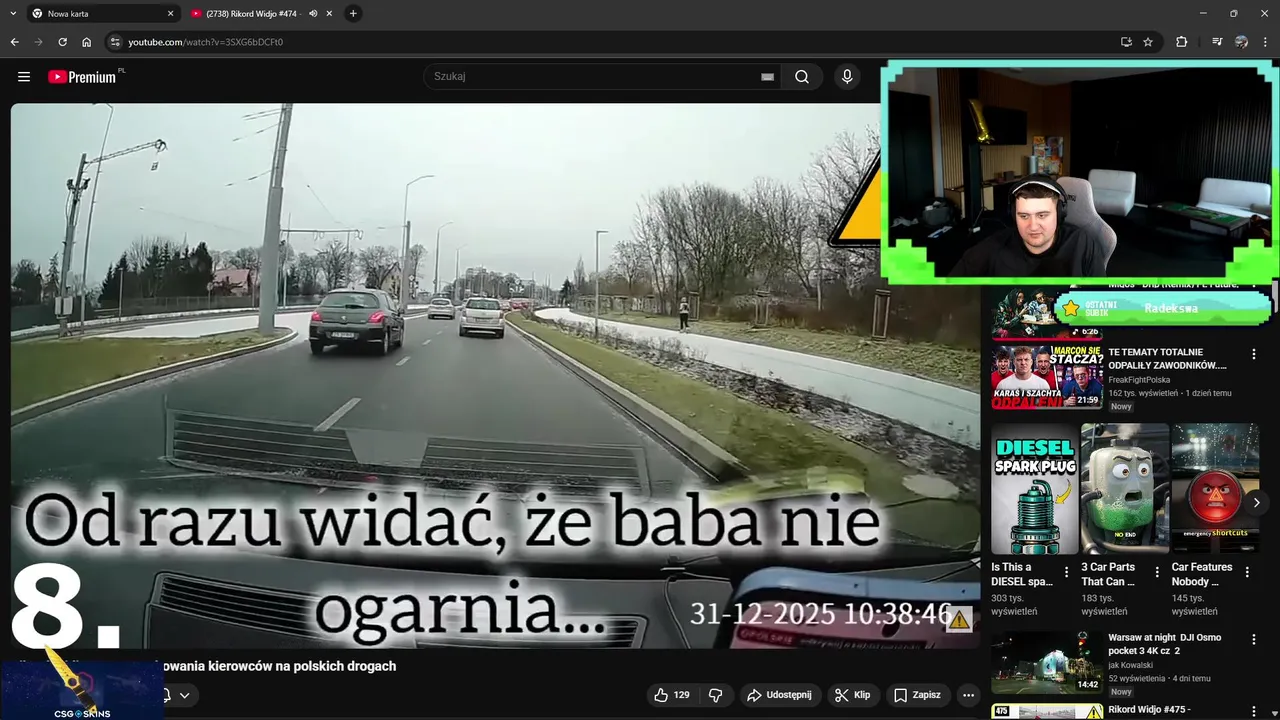This screenshot has height=720, width=1280.
Task: Bookmark this page with star icon
Action: point(1148,42)
